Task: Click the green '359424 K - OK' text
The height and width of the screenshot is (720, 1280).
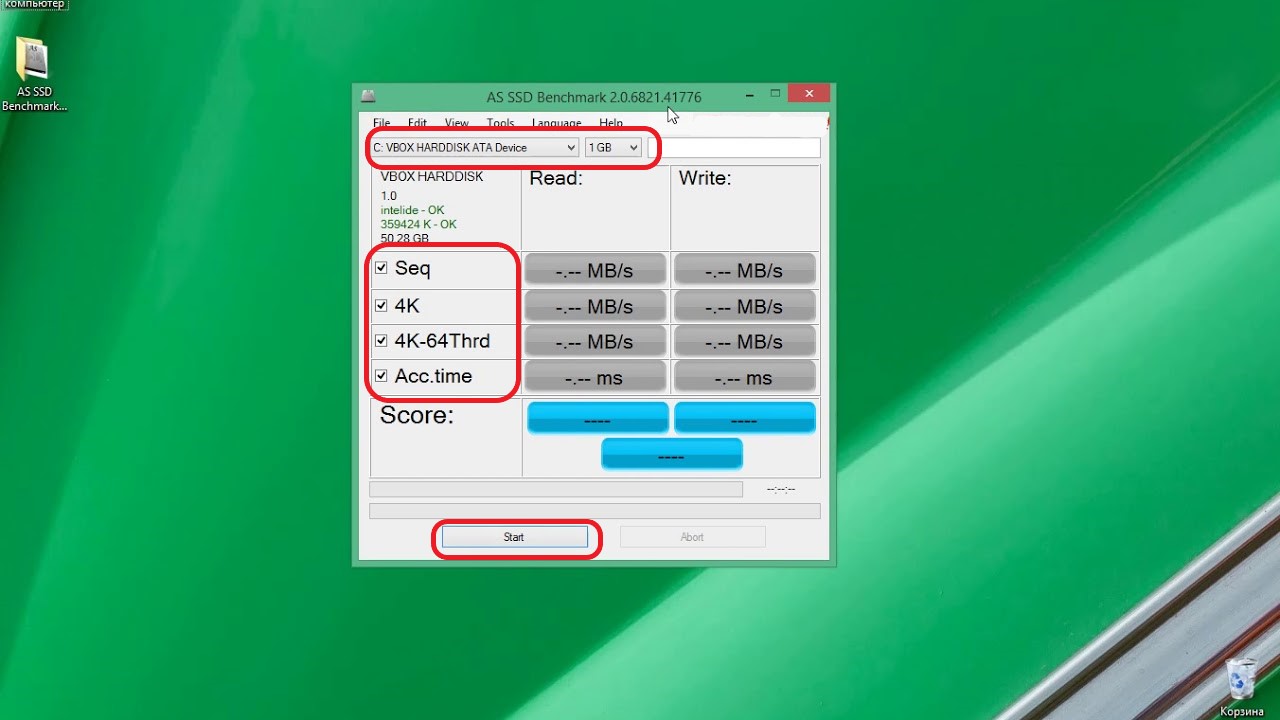Action: coord(418,224)
